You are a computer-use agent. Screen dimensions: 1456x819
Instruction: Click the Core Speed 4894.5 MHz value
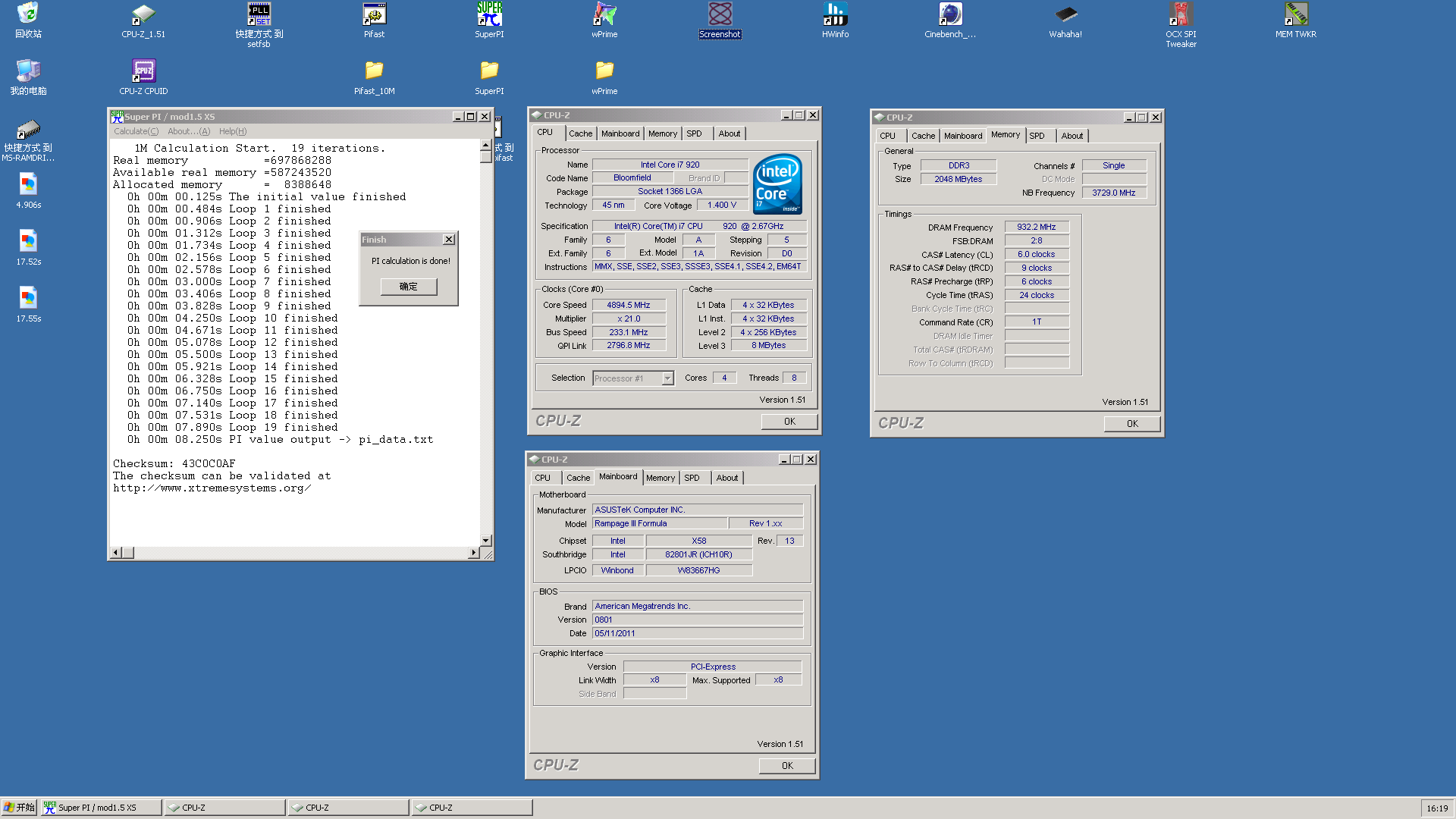[x=628, y=305]
